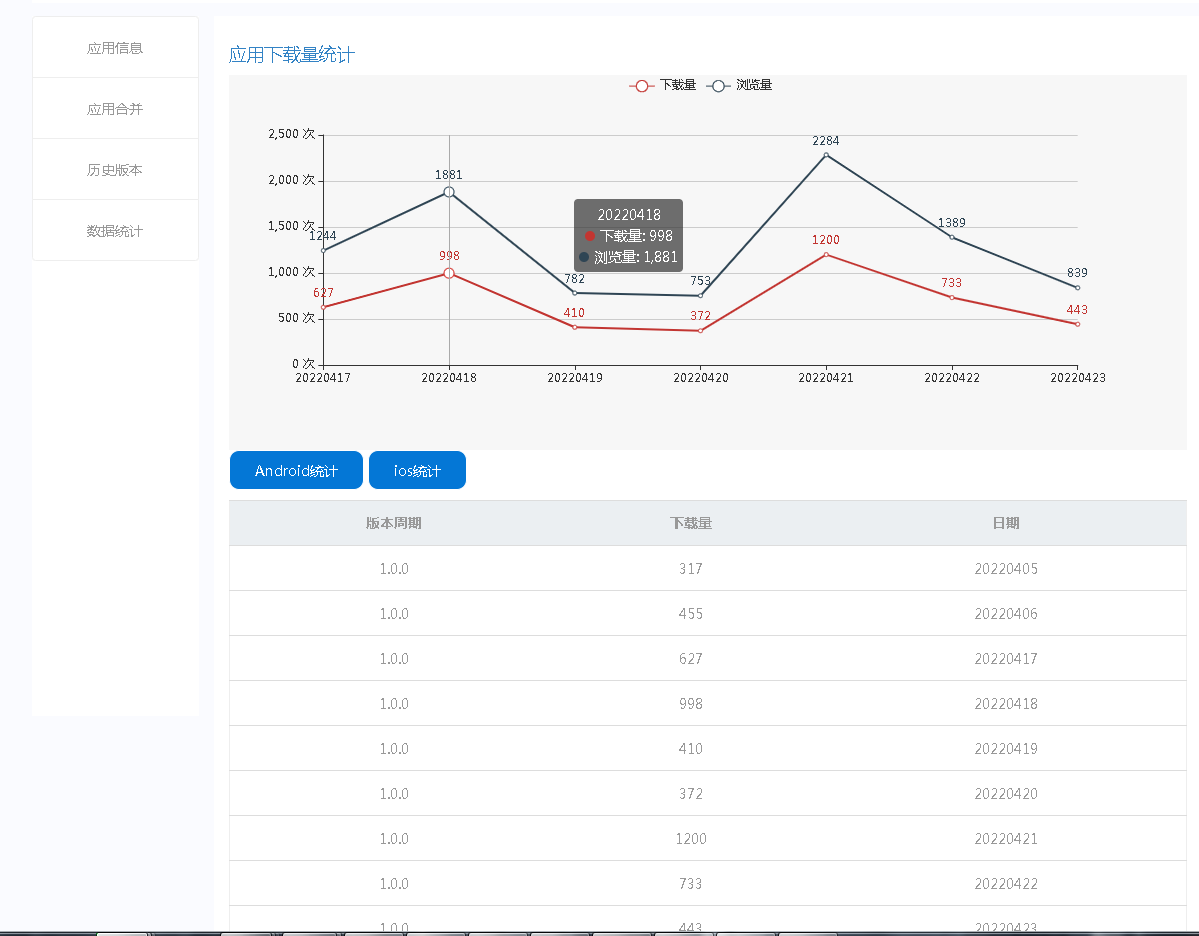Click the 日期 column header

[1006, 523]
